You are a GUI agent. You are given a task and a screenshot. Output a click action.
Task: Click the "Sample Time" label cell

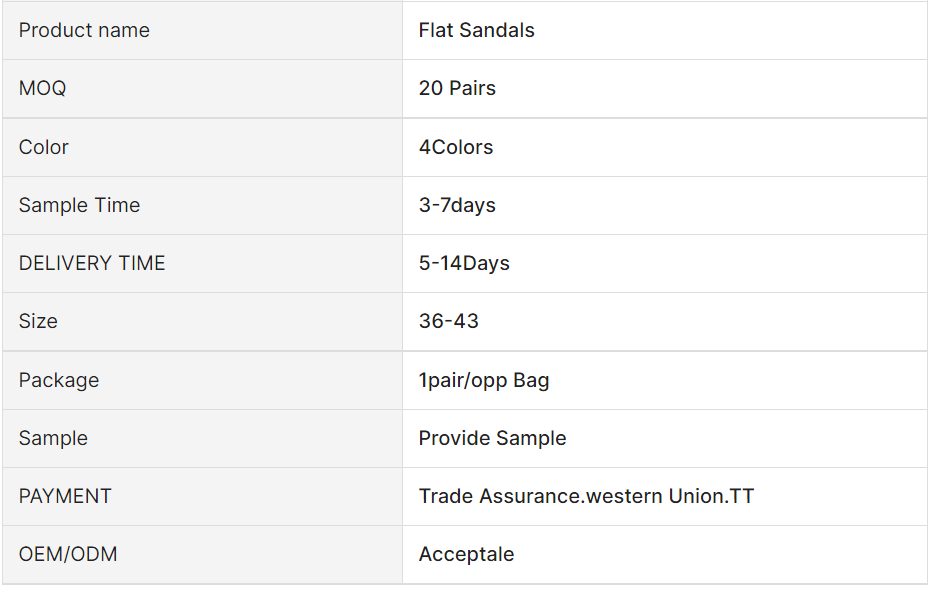79,205
